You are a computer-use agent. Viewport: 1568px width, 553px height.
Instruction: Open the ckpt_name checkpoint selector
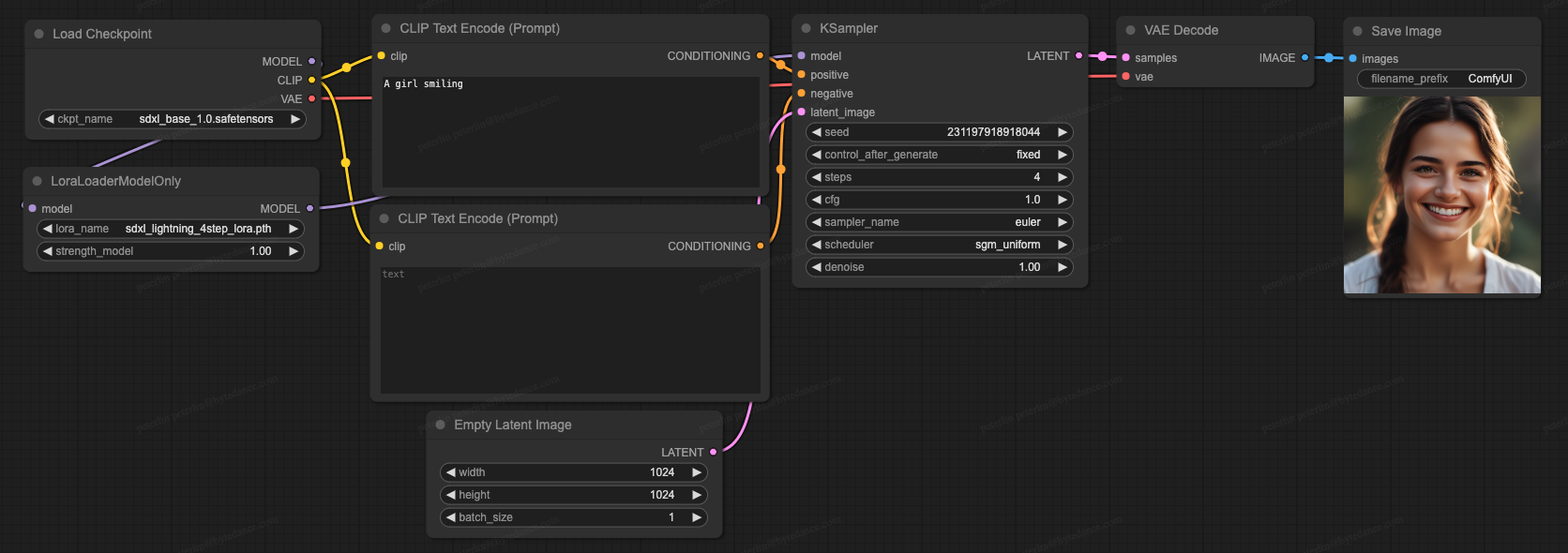[x=172, y=119]
